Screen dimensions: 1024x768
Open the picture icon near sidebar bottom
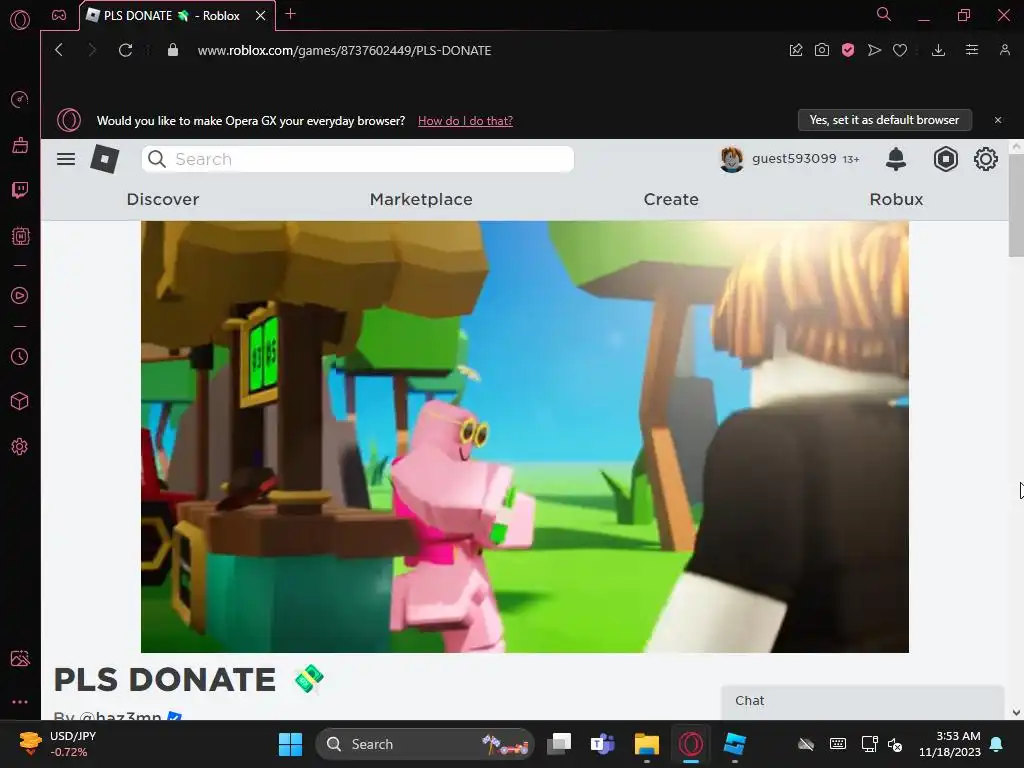tap(20, 658)
